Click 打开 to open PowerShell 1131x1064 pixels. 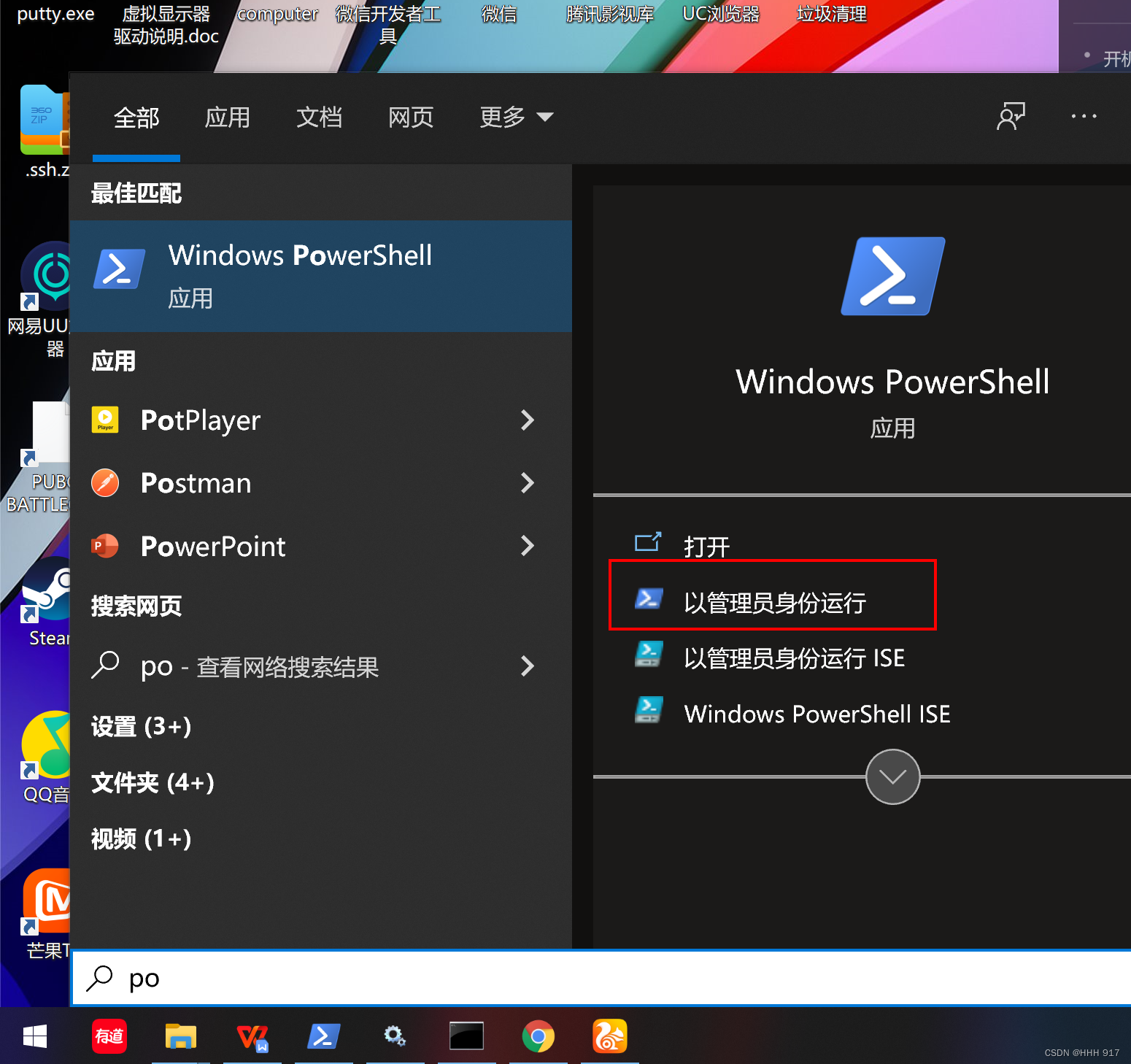[x=706, y=547]
